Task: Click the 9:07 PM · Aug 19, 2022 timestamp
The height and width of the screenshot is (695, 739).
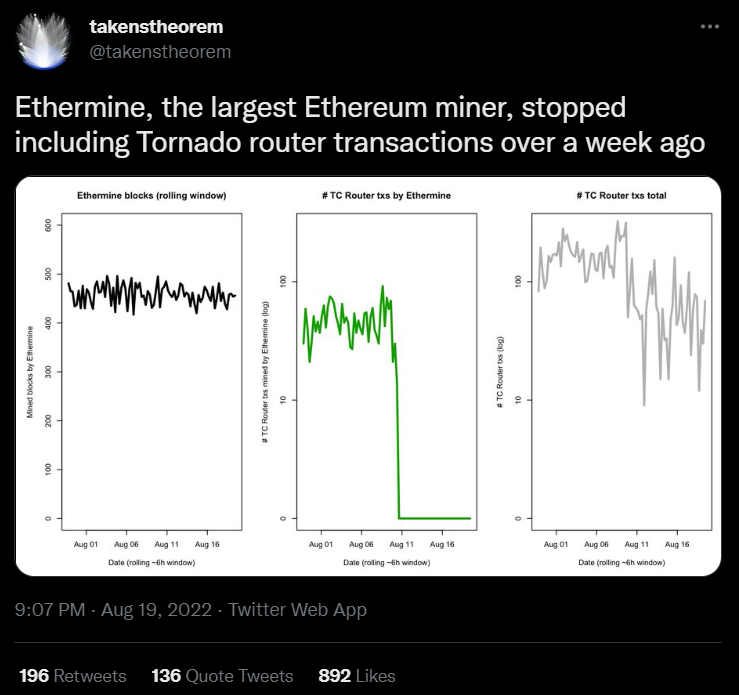Action: [x=113, y=609]
